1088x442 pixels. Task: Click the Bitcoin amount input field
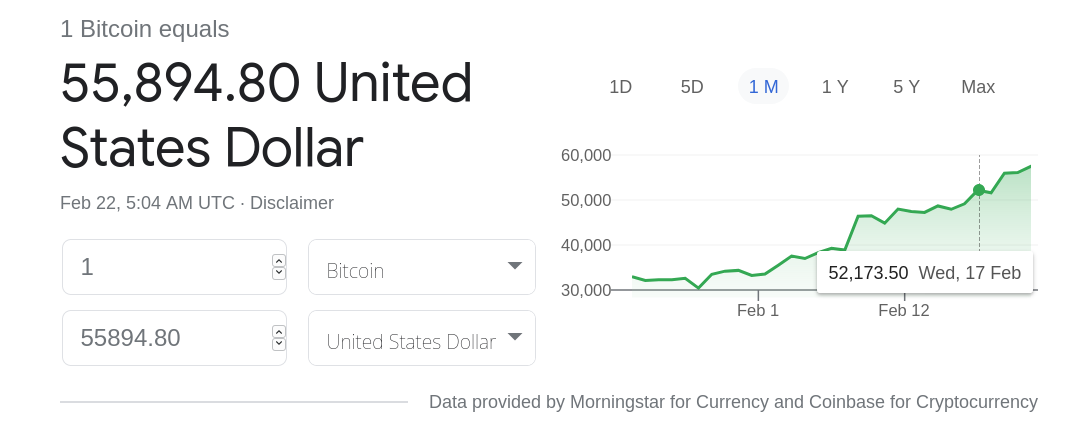click(x=167, y=267)
